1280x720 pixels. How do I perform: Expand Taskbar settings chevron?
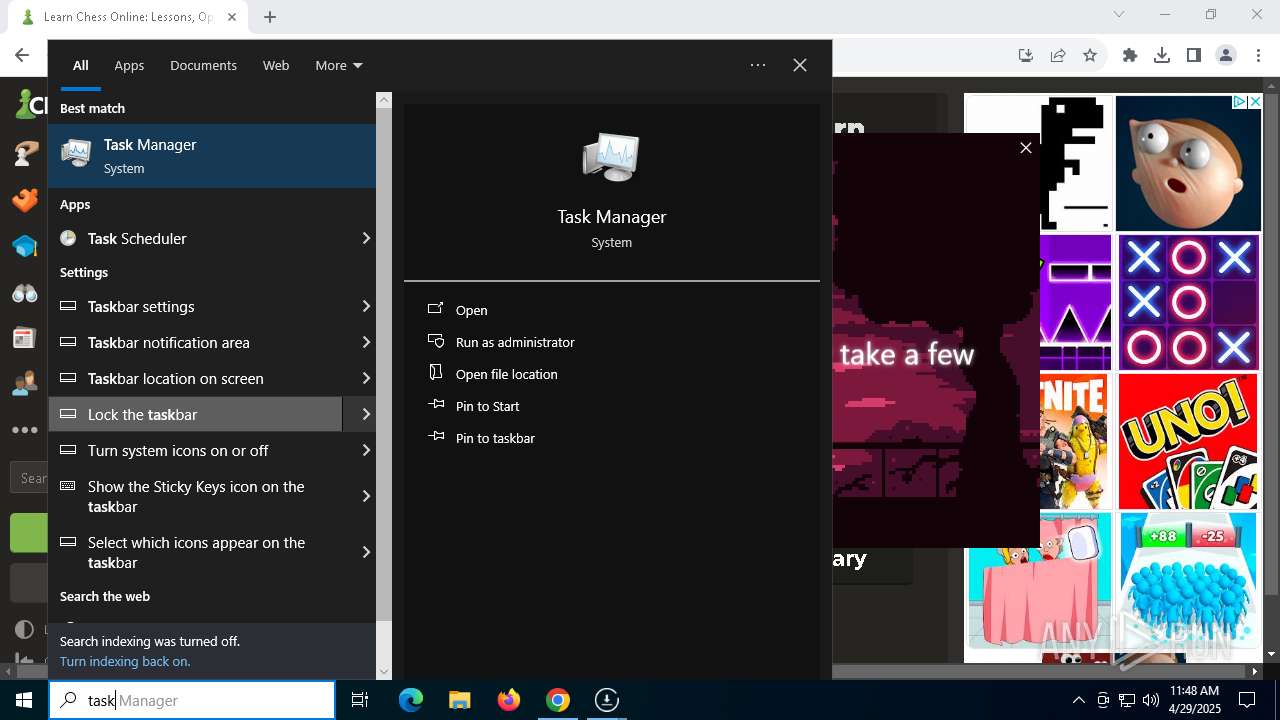pyautogui.click(x=365, y=306)
